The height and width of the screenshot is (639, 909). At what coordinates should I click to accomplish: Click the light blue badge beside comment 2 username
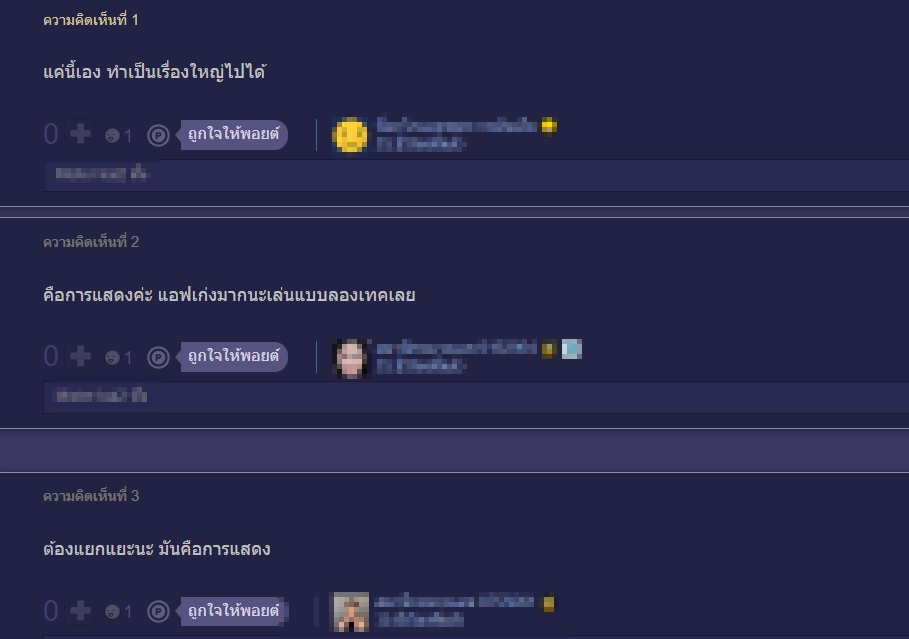(572, 349)
